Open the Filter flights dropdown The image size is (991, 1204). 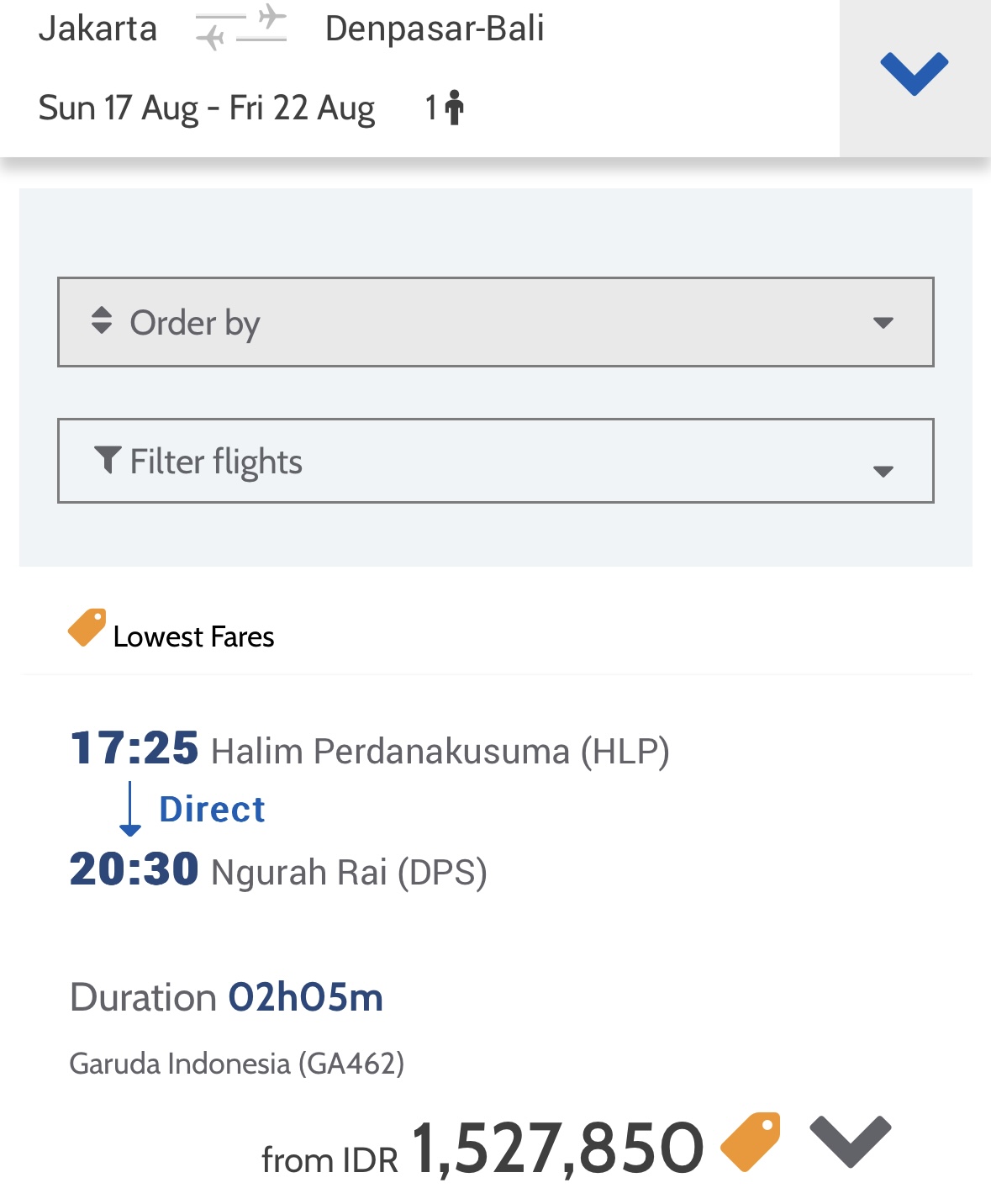(495, 461)
